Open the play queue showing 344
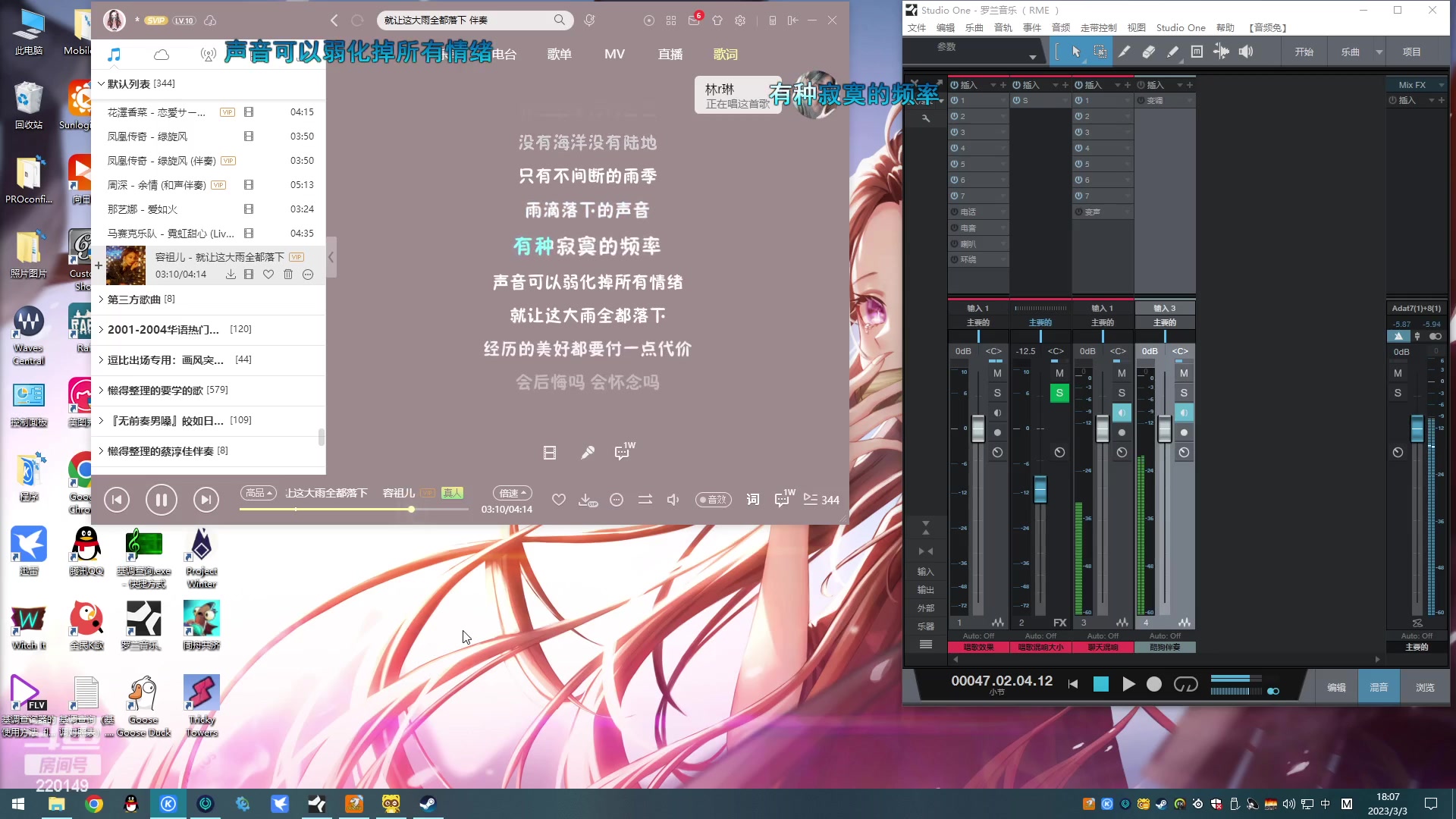The image size is (1456, 819). tap(821, 500)
